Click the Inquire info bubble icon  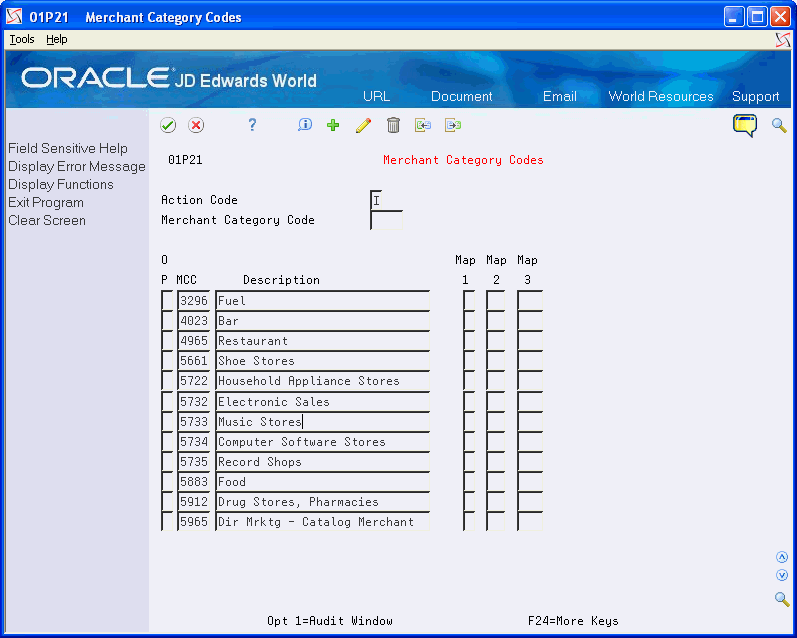click(304, 125)
